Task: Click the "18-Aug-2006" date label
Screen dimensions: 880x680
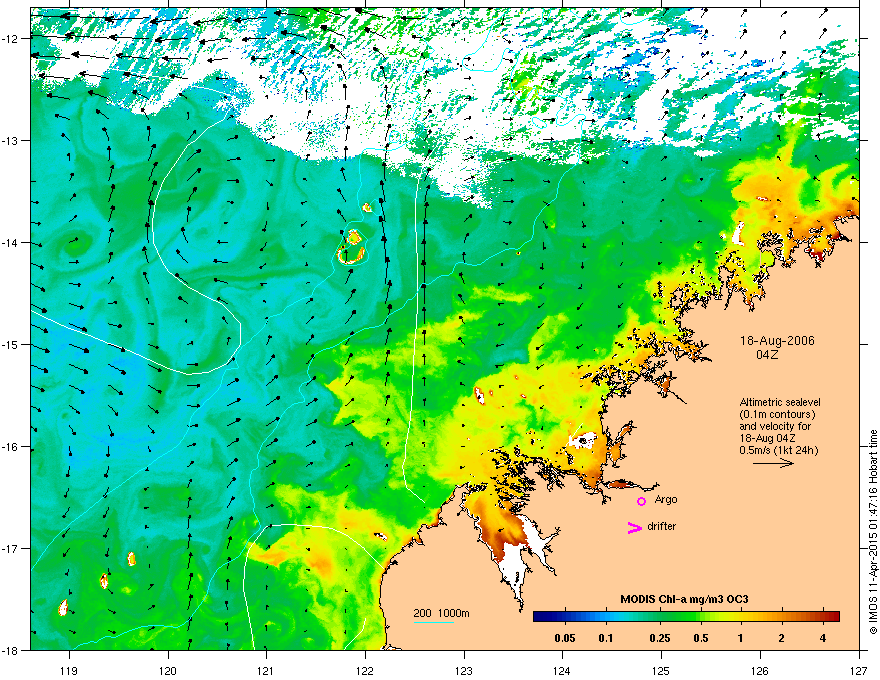Action: (777, 341)
